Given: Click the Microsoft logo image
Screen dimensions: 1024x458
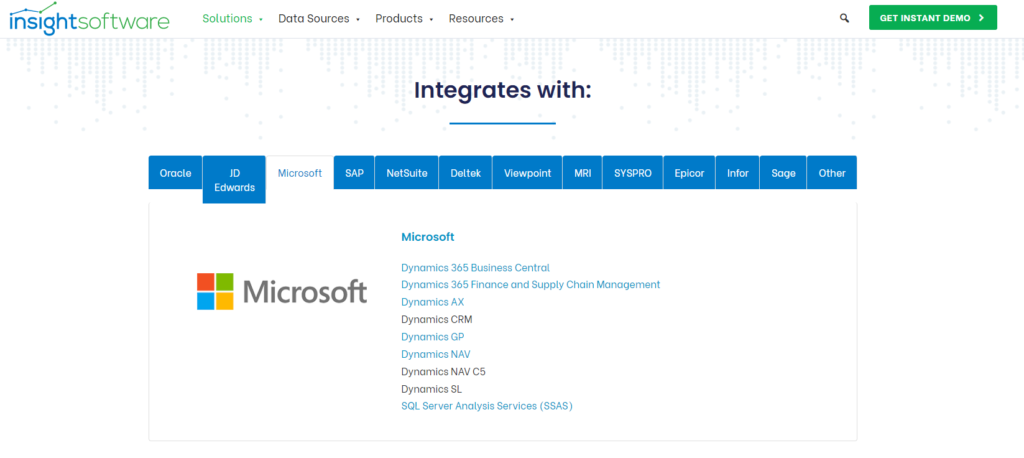Looking at the screenshot, I should click(282, 291).
